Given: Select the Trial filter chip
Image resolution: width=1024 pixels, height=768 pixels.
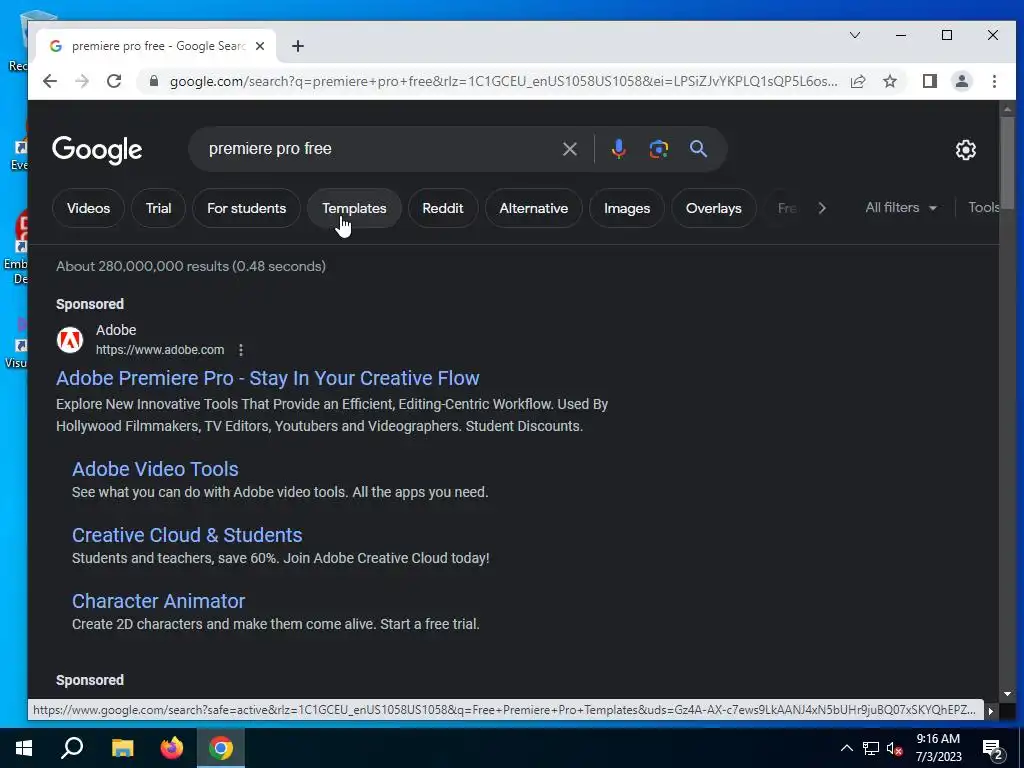Looking at the screenshot, I should pyautogui.click(x=158, y=208).
